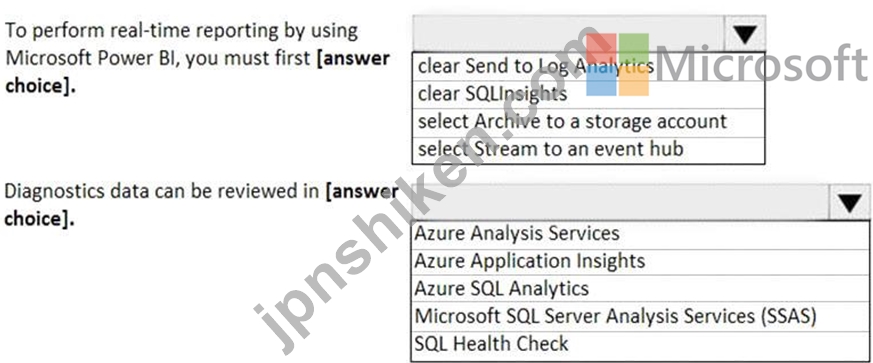Viewport: 873px width, 363px height.
Task: Click the empty first dropdown field
Action: [568, 34]
